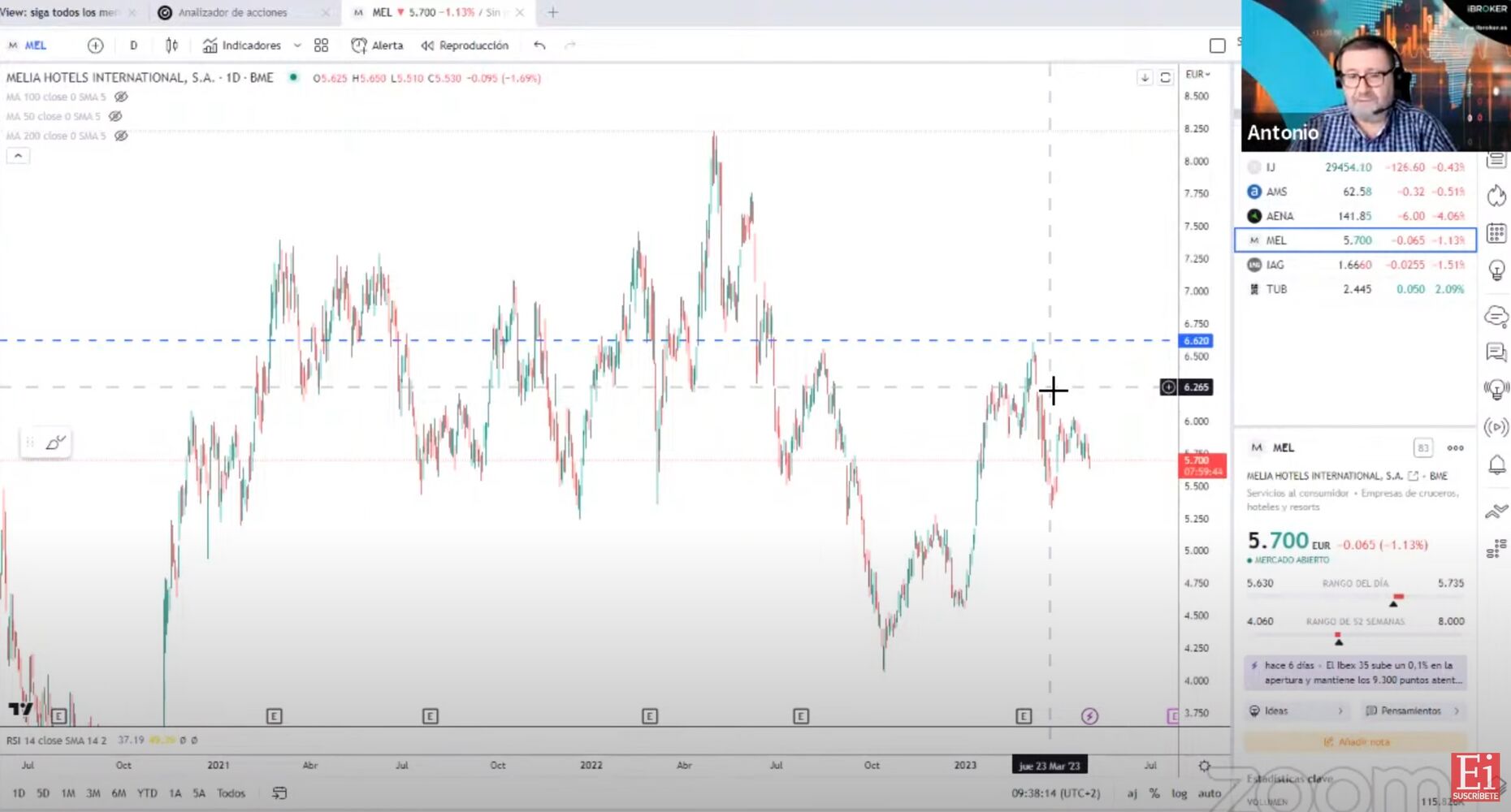
Task: Toggle visibility of MA 50 indicator
Action: [116, 116]
